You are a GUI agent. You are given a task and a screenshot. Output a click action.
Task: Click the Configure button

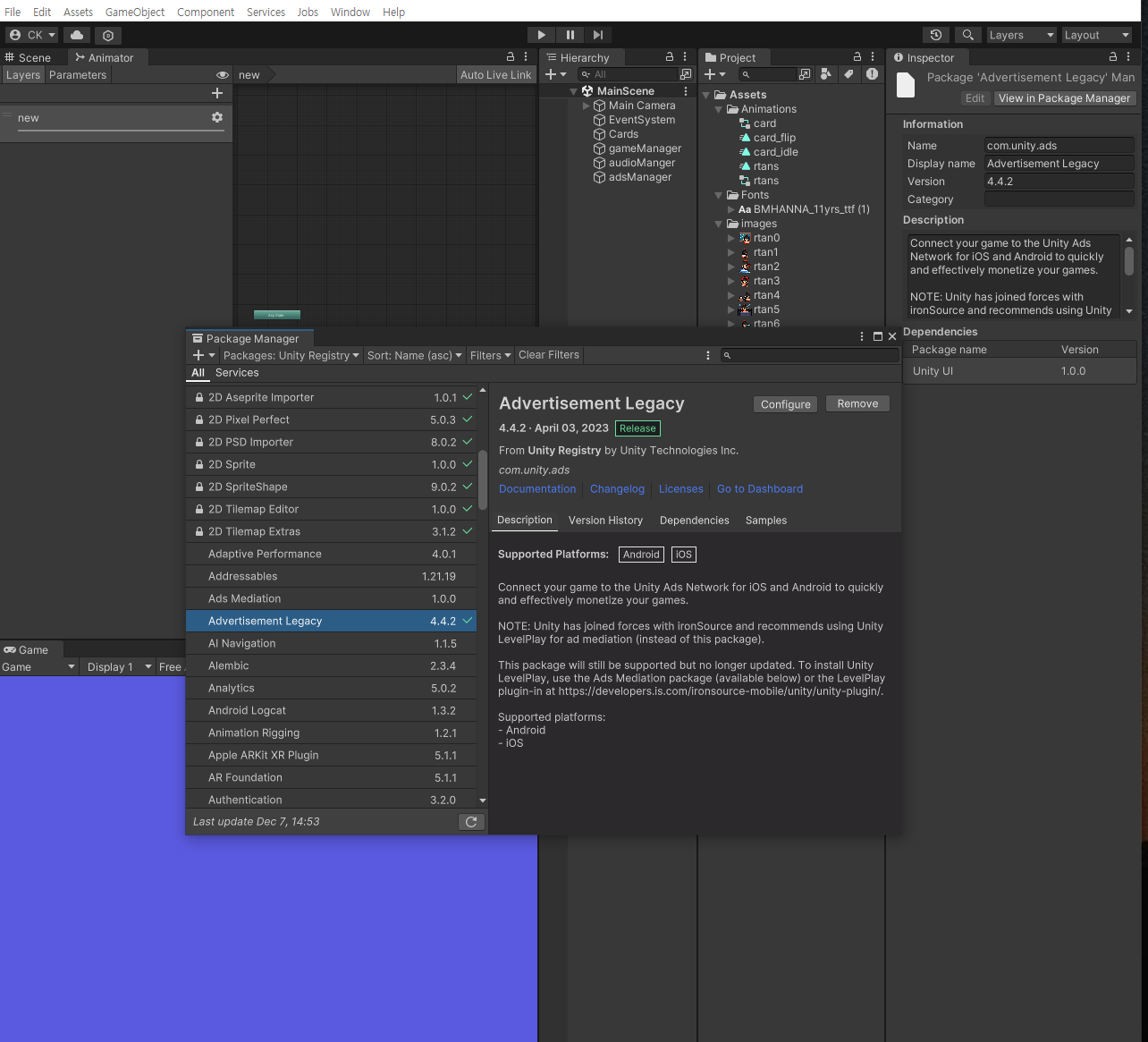(786, 404)
